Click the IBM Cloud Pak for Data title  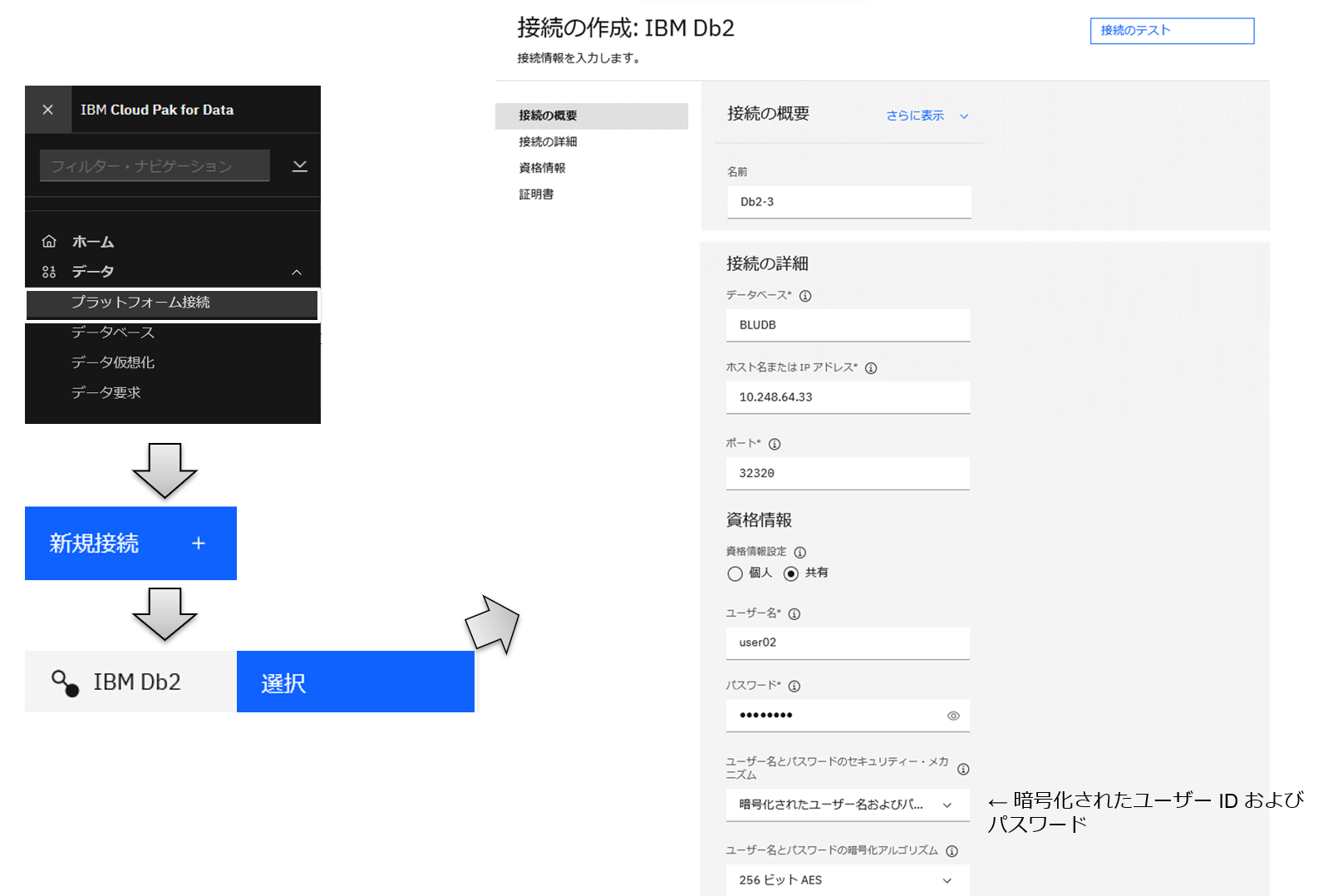(157, 110)
